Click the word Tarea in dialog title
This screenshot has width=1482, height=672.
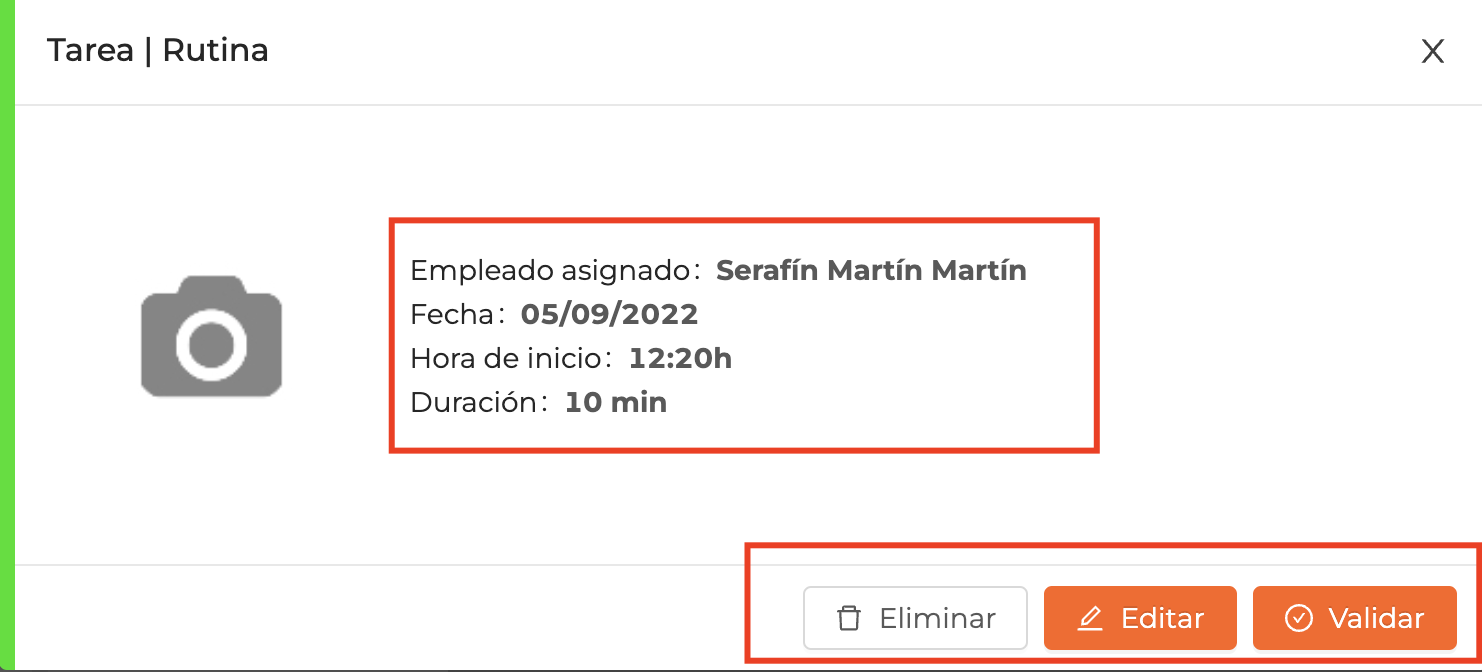pos(90,50)
